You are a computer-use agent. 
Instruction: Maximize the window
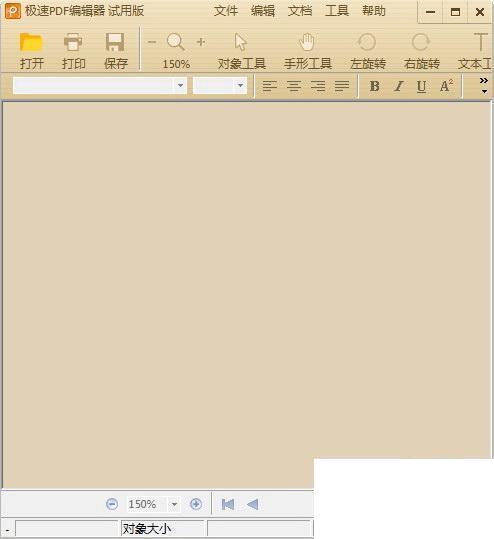pyautogui.click(x=455, y=12)
